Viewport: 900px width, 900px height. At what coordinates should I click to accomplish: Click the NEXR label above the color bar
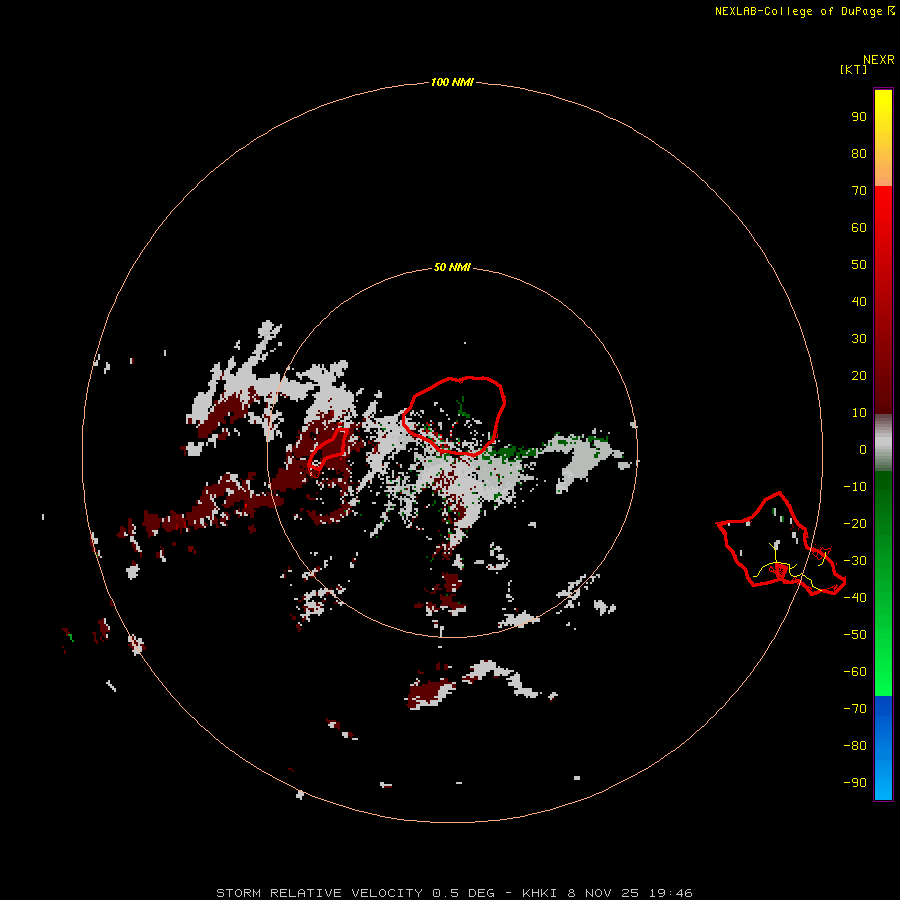tap(879, 60)
